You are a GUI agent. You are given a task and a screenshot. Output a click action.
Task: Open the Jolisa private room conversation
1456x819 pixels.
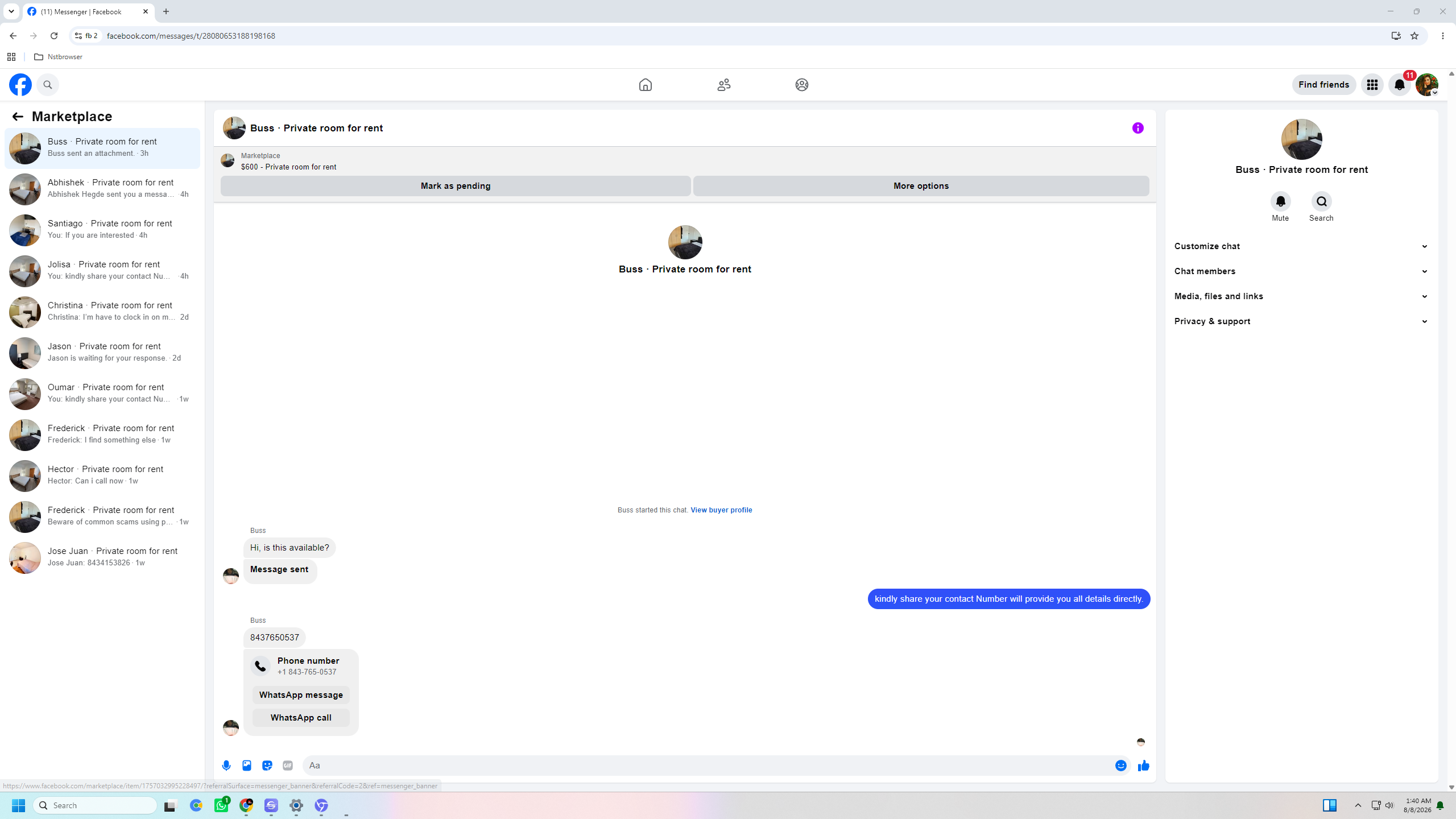click(x=102, y=271)
